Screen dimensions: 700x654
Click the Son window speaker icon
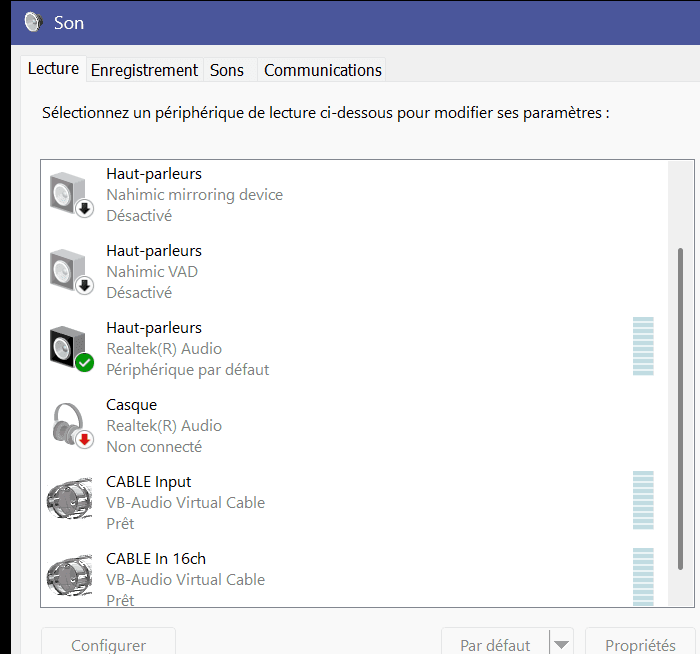click(x=33, y=22)
